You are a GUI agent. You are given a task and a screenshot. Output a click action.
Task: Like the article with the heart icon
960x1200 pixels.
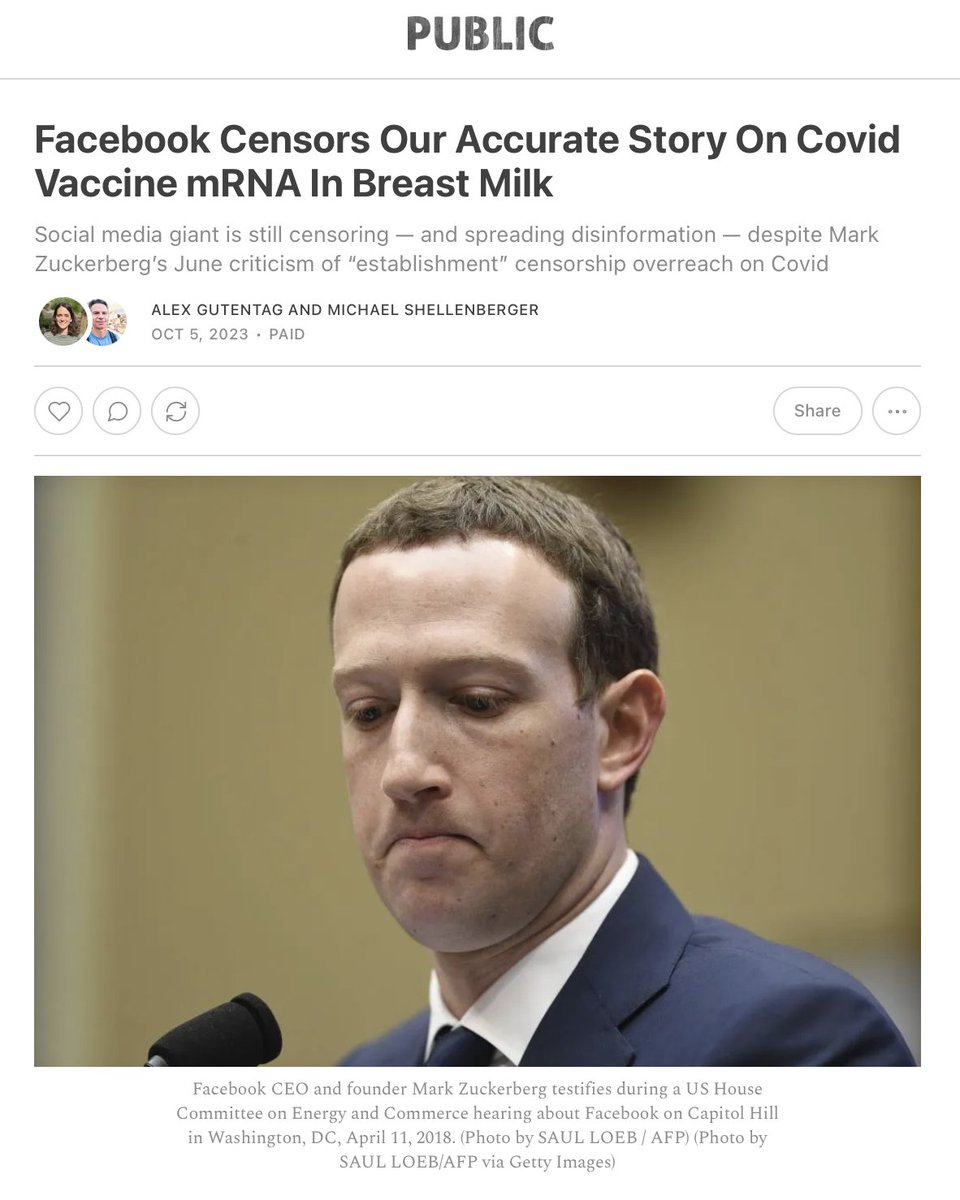pyautogui.click(x=59, y=411)
